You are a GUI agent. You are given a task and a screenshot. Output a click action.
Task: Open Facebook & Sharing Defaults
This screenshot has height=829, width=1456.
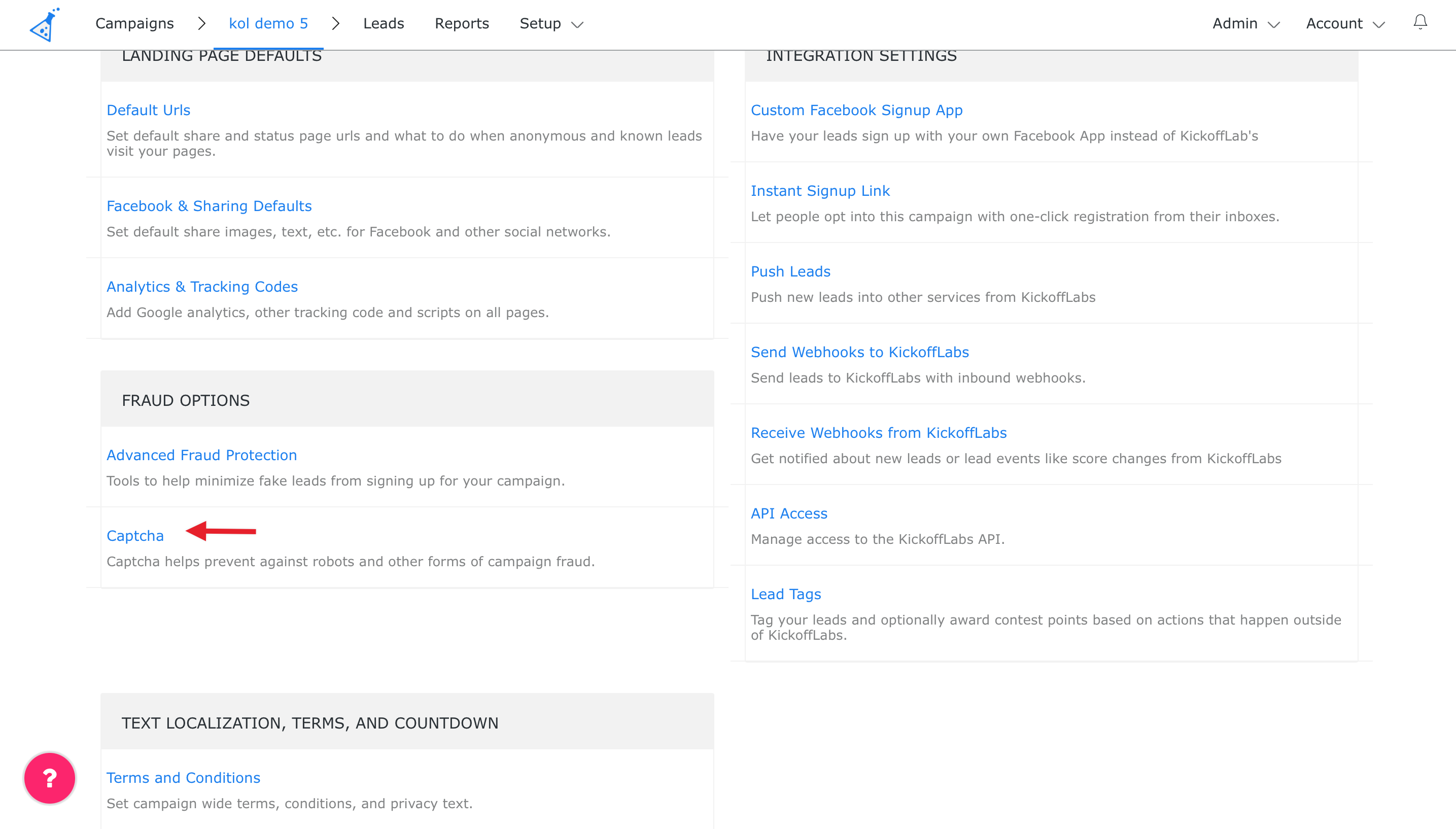pyautogui.click(x=209, y=205)
